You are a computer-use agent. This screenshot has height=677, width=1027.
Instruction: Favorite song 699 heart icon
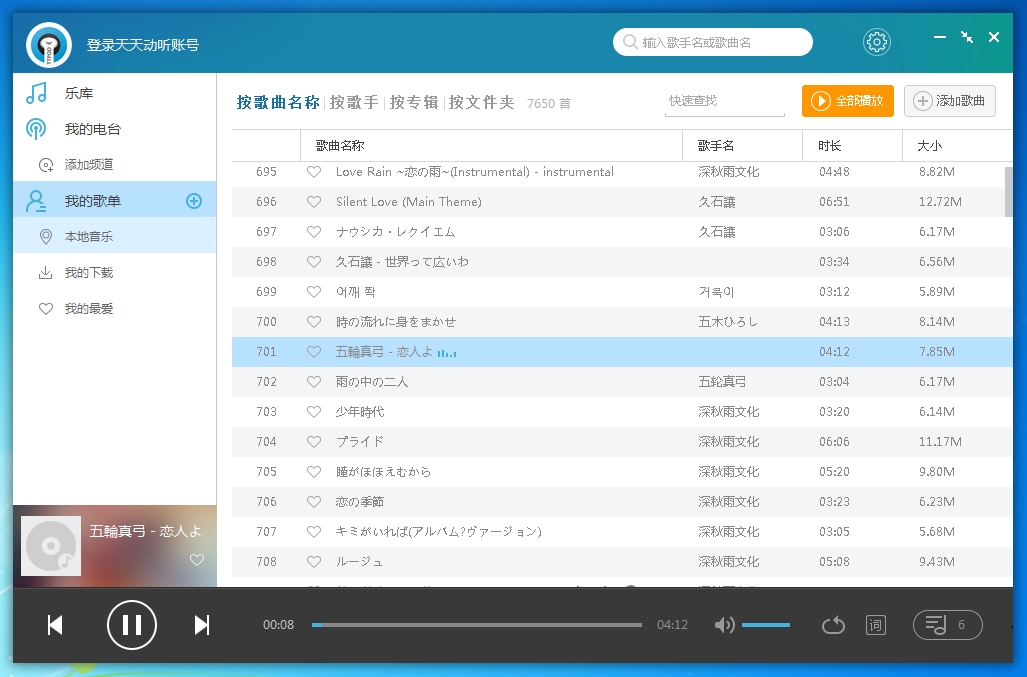[314, 292]
